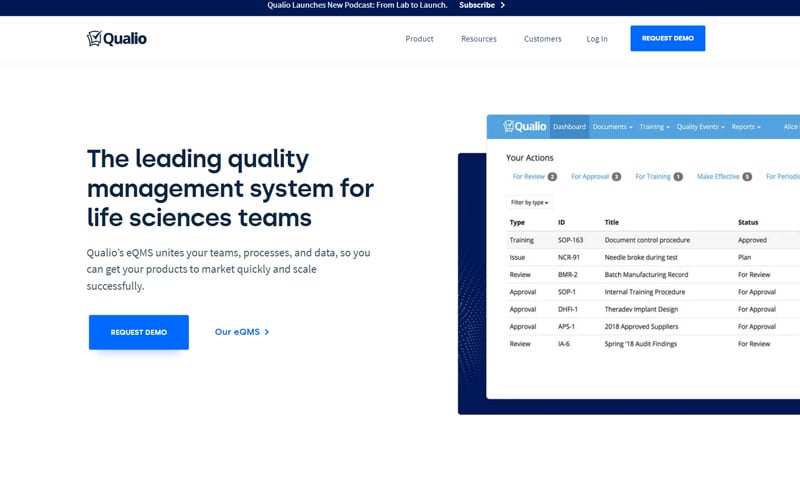
Task: Click the Approved status of SOP-163
Action: pyautogui.click(x=752, y=240)
